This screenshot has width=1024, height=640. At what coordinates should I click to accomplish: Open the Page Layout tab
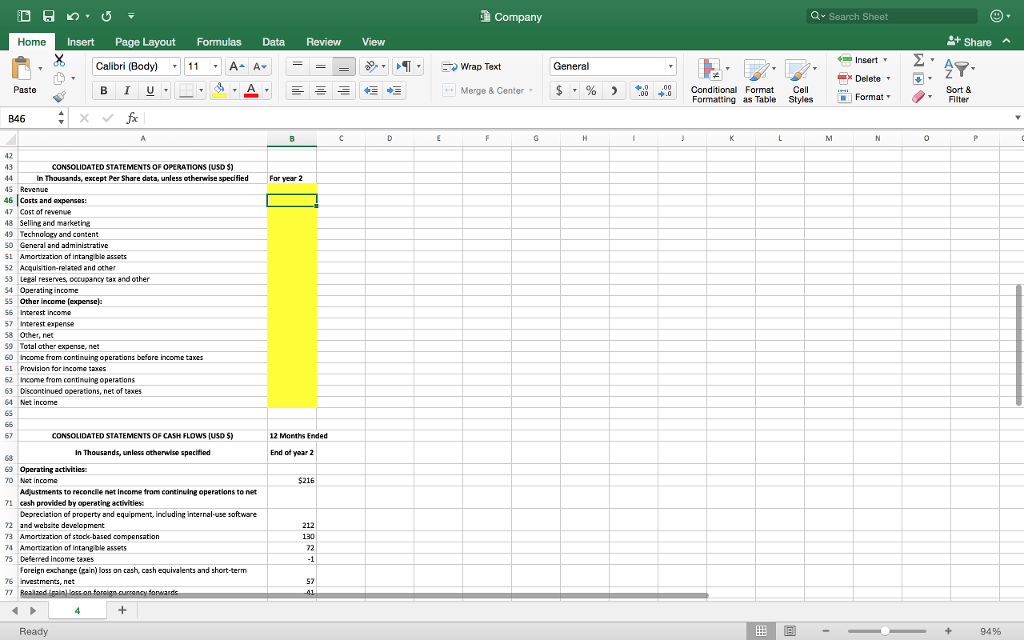[x=145, y=42]
